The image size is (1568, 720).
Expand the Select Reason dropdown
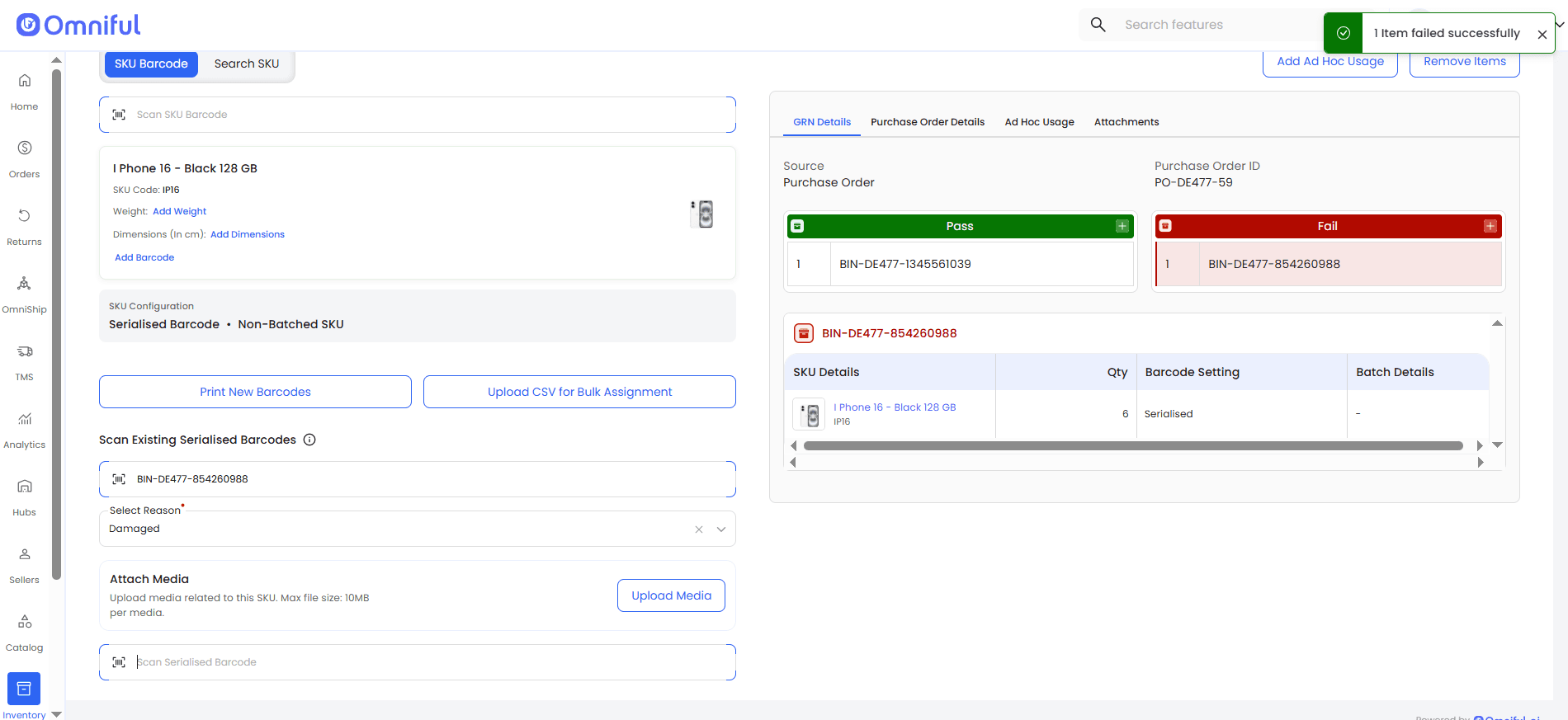click(x=721, y=529)
